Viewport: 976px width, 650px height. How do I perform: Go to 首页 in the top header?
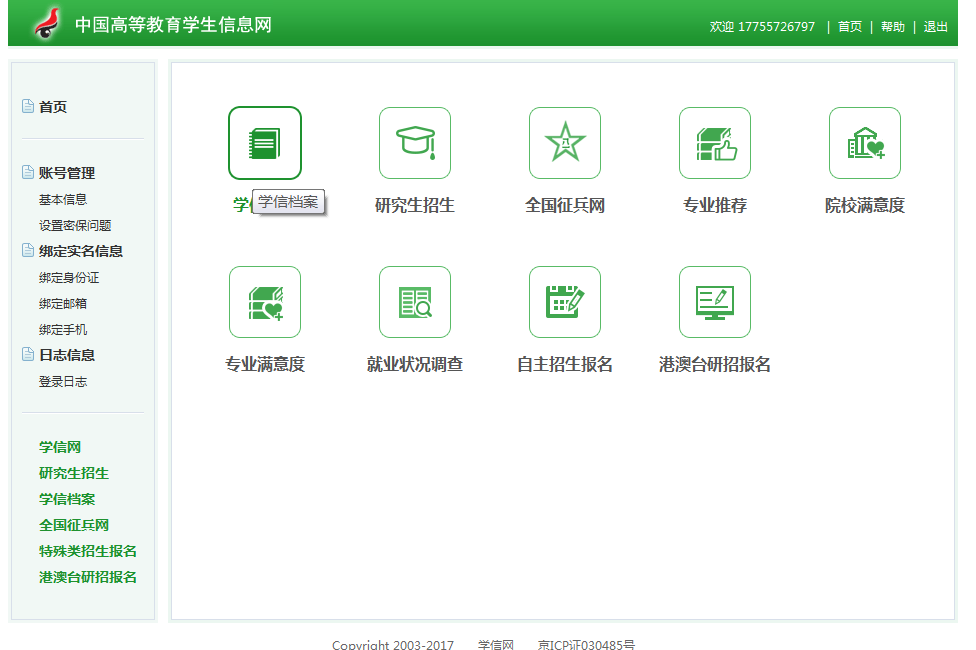click(x=850, y=27)
